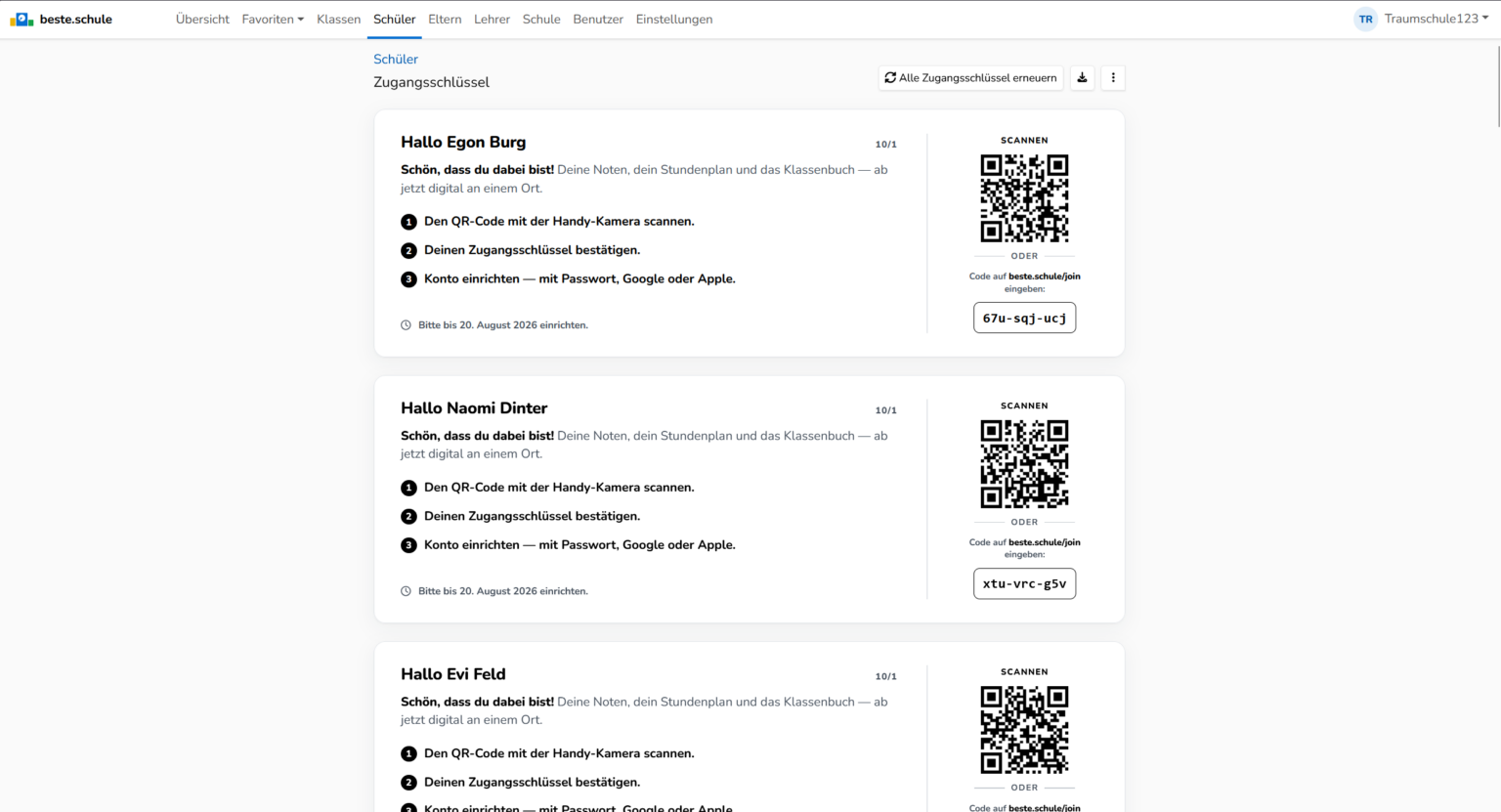Open the Übersicht tab
The height and width of the screenshot is (812, 1501).
[202, 19]
